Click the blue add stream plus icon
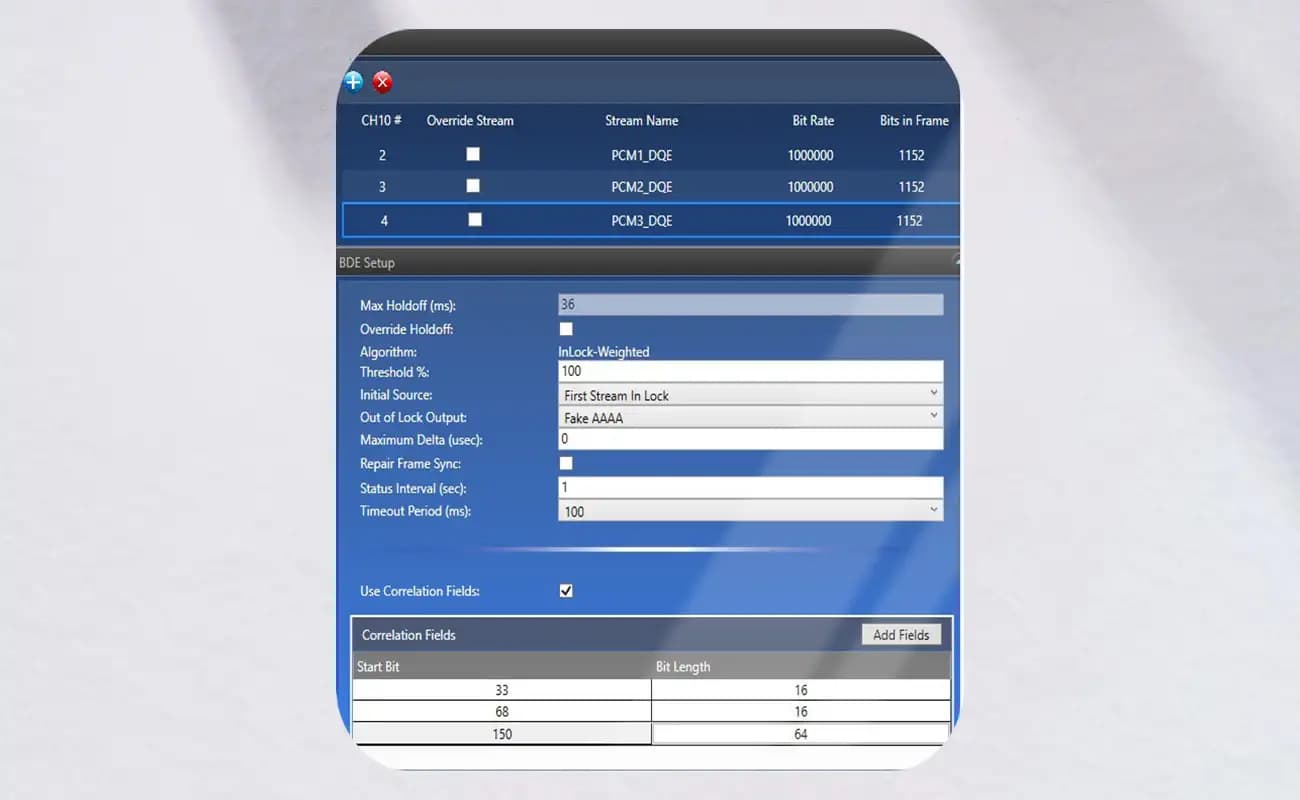 coord(353,82)
